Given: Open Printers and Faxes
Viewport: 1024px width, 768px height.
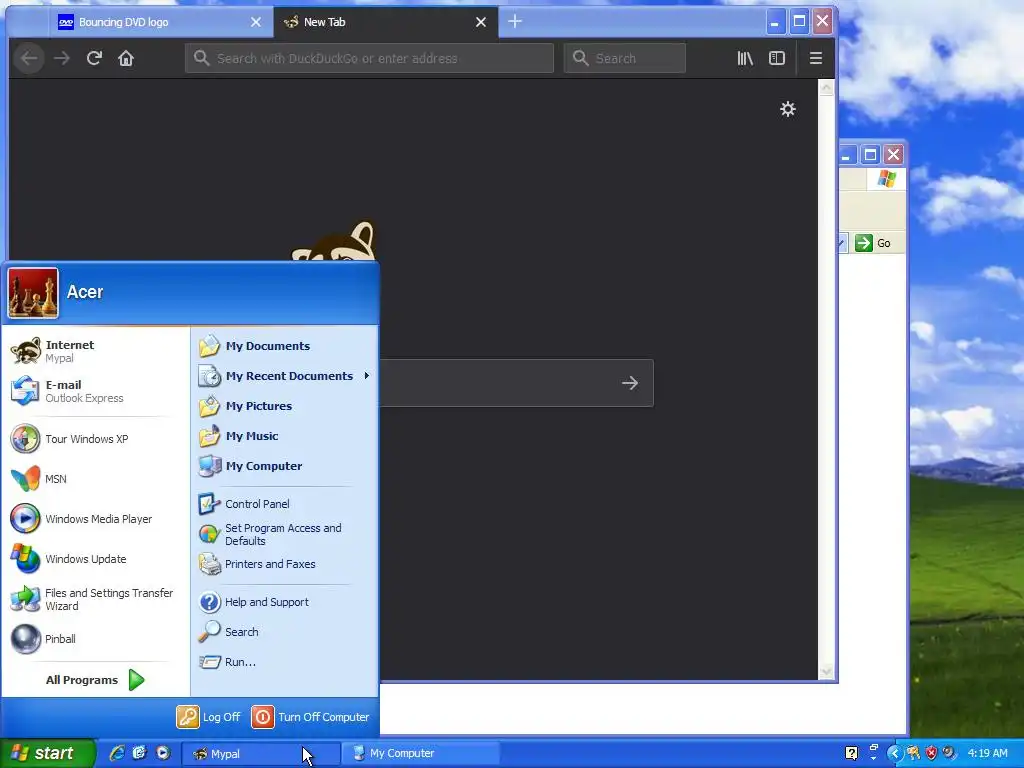Looking at the screenshot, I should click(285, 564).
